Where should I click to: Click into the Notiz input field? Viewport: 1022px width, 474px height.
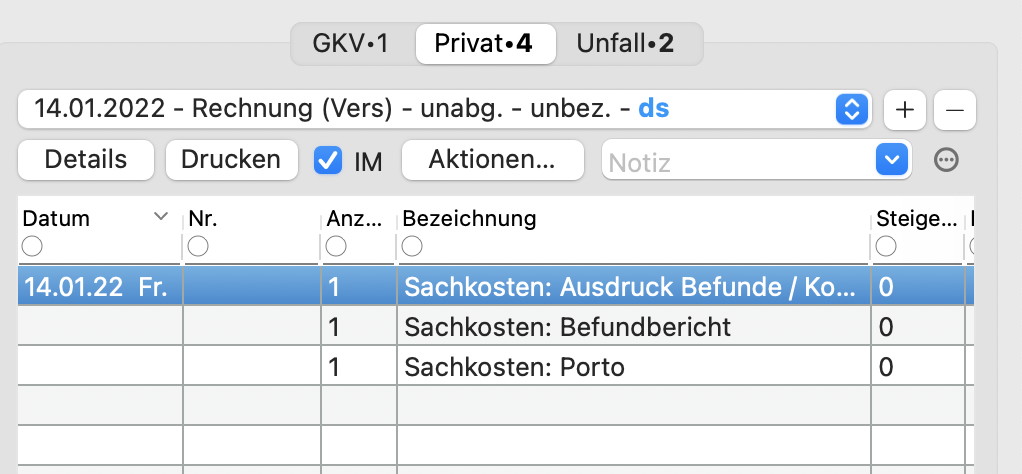click(738, 160)
